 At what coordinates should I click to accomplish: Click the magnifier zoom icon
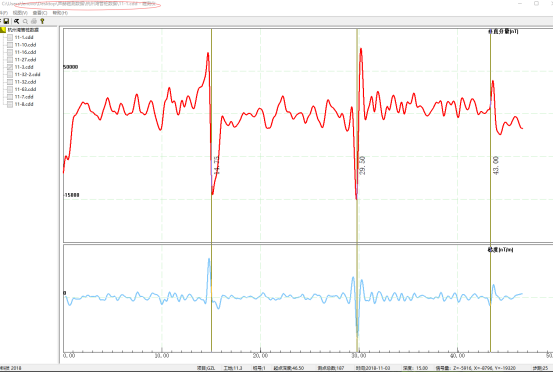[25, 21]
